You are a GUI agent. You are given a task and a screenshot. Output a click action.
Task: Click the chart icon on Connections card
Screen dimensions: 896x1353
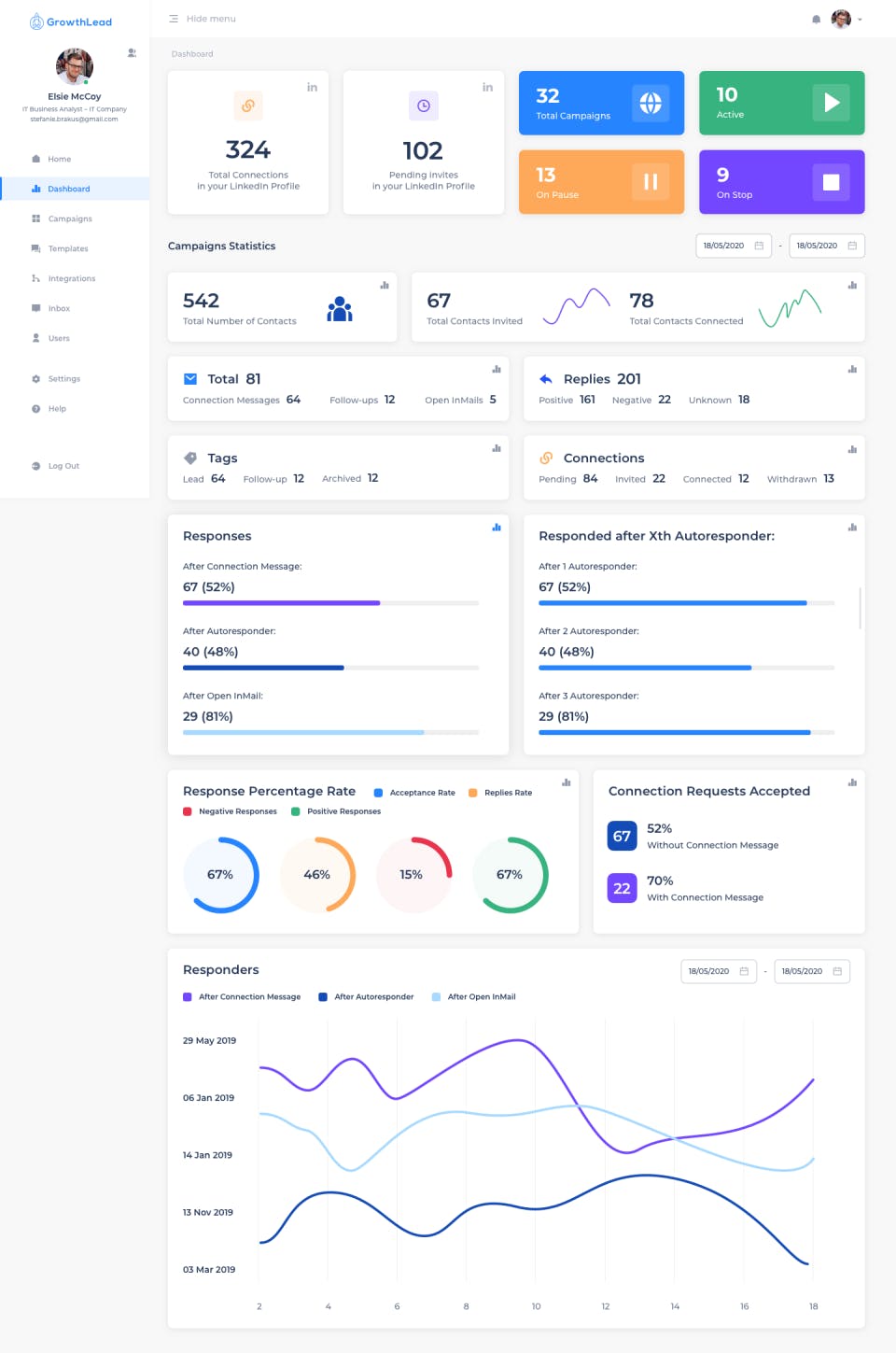[x=852, y=449]
